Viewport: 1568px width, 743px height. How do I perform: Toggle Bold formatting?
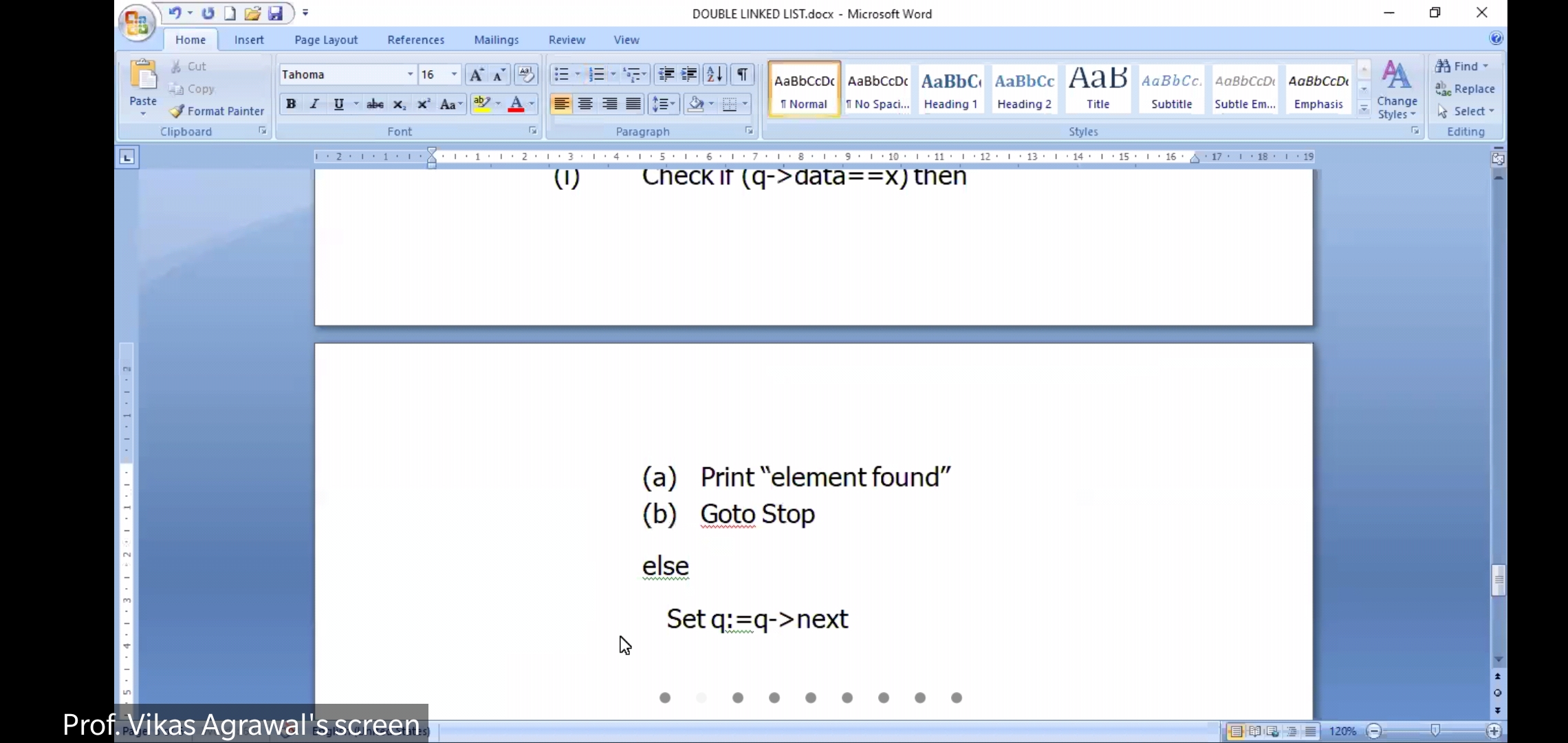click(291, 104)
